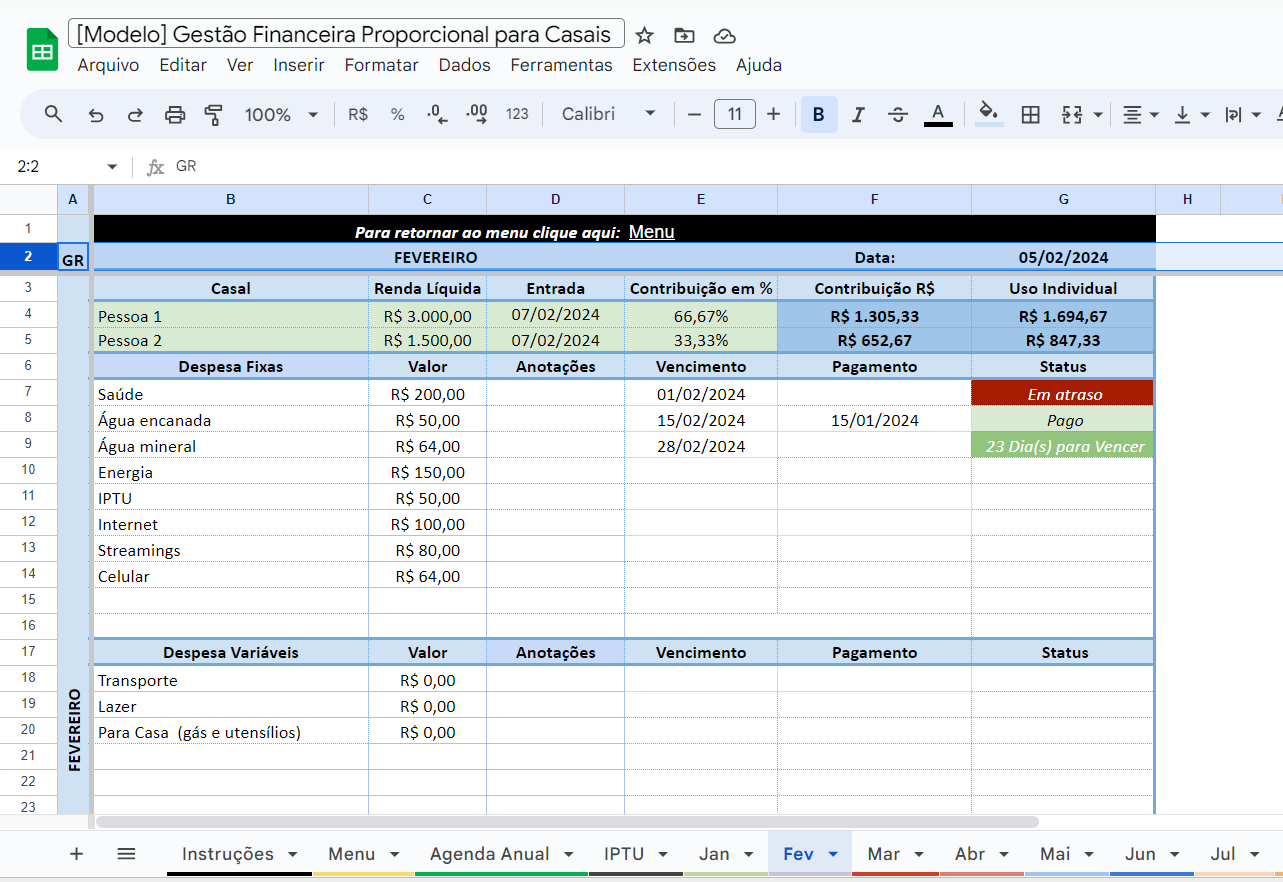Image resolution: width=1283 pixels, height=882 pixels.
Task: Open the Extensões menu
Action: click(x=674, y=65)
